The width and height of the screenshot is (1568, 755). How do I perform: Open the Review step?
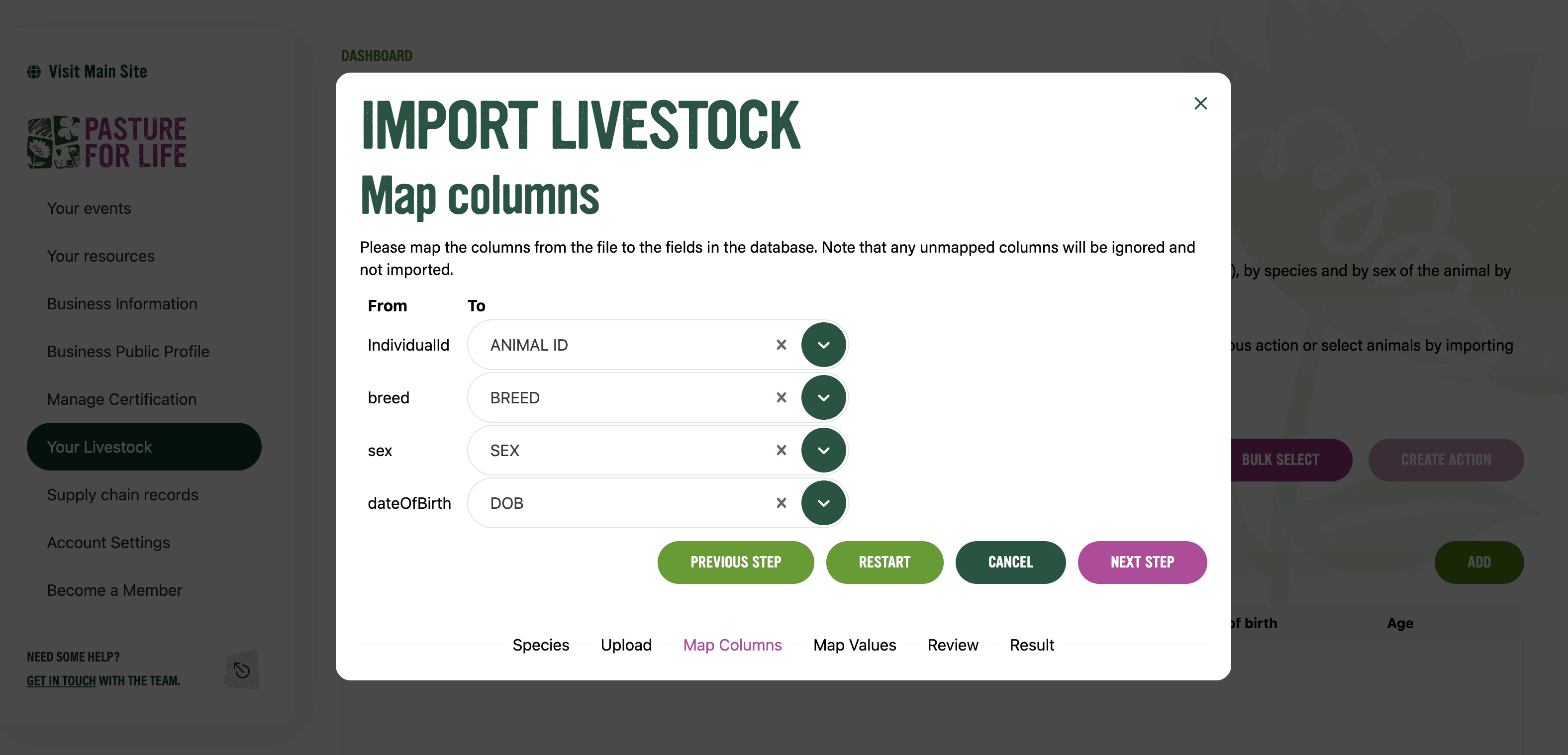(x=953, y=645)
